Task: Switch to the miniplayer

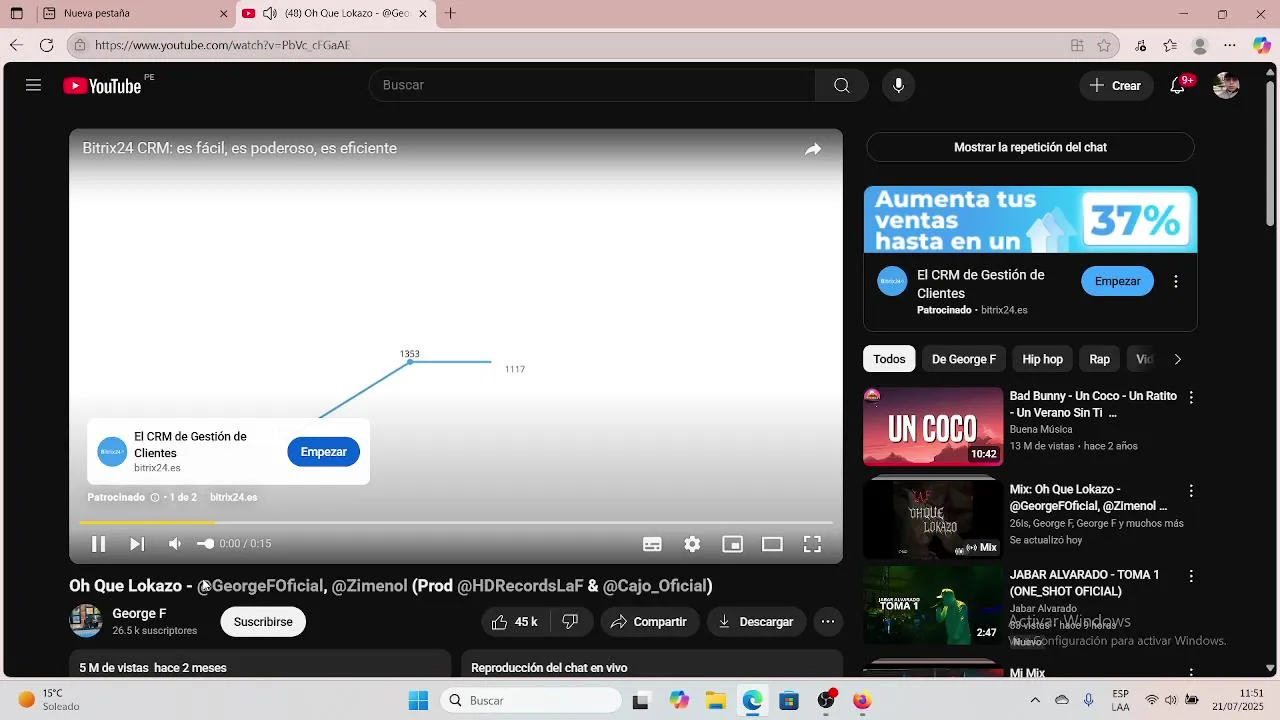Action: point(732,544)
